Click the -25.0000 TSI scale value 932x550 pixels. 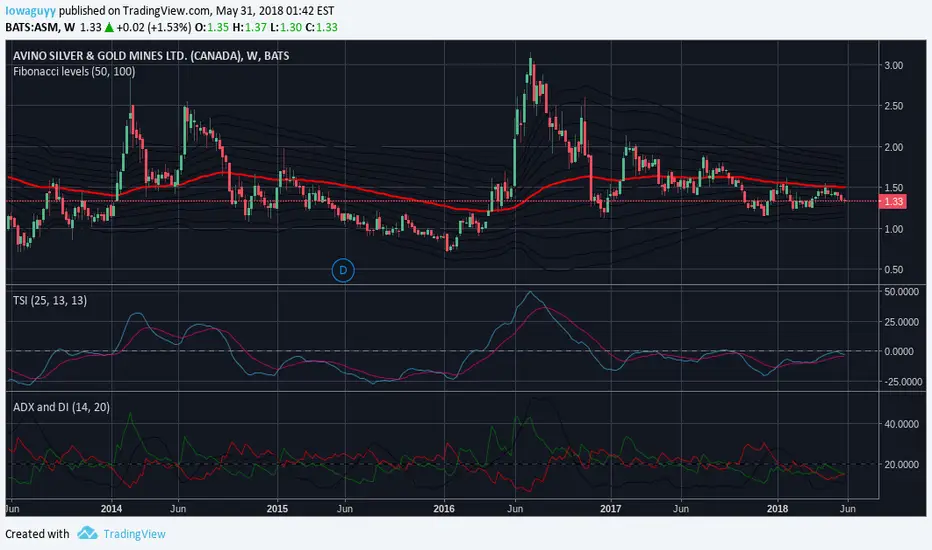[901, 382]
